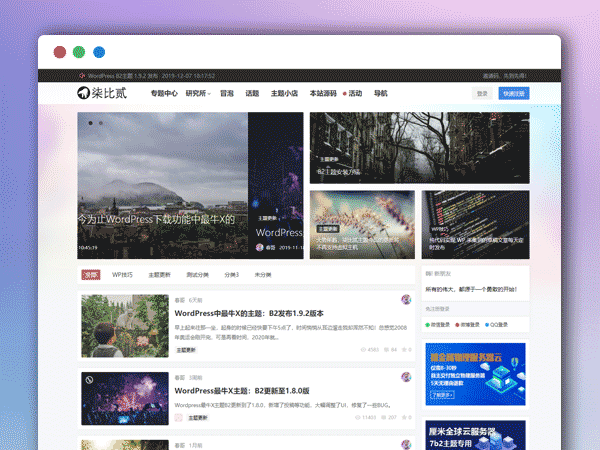The height and width of the screenshot is (450, 600).
Task: Click the 登录 login button
Action: pyautogui.click(x=483, y=94)
